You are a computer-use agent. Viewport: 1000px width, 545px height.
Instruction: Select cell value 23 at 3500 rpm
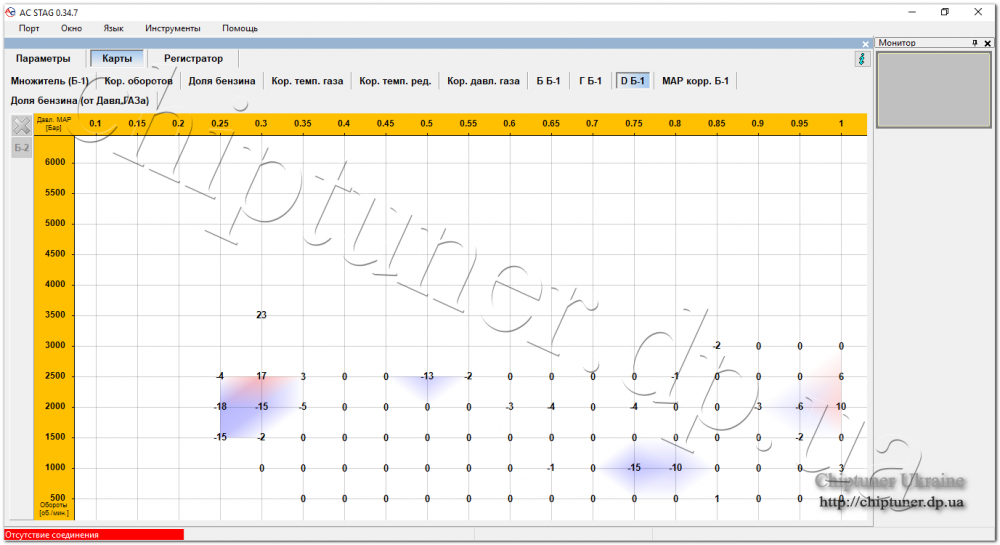[x=261, y=315]
